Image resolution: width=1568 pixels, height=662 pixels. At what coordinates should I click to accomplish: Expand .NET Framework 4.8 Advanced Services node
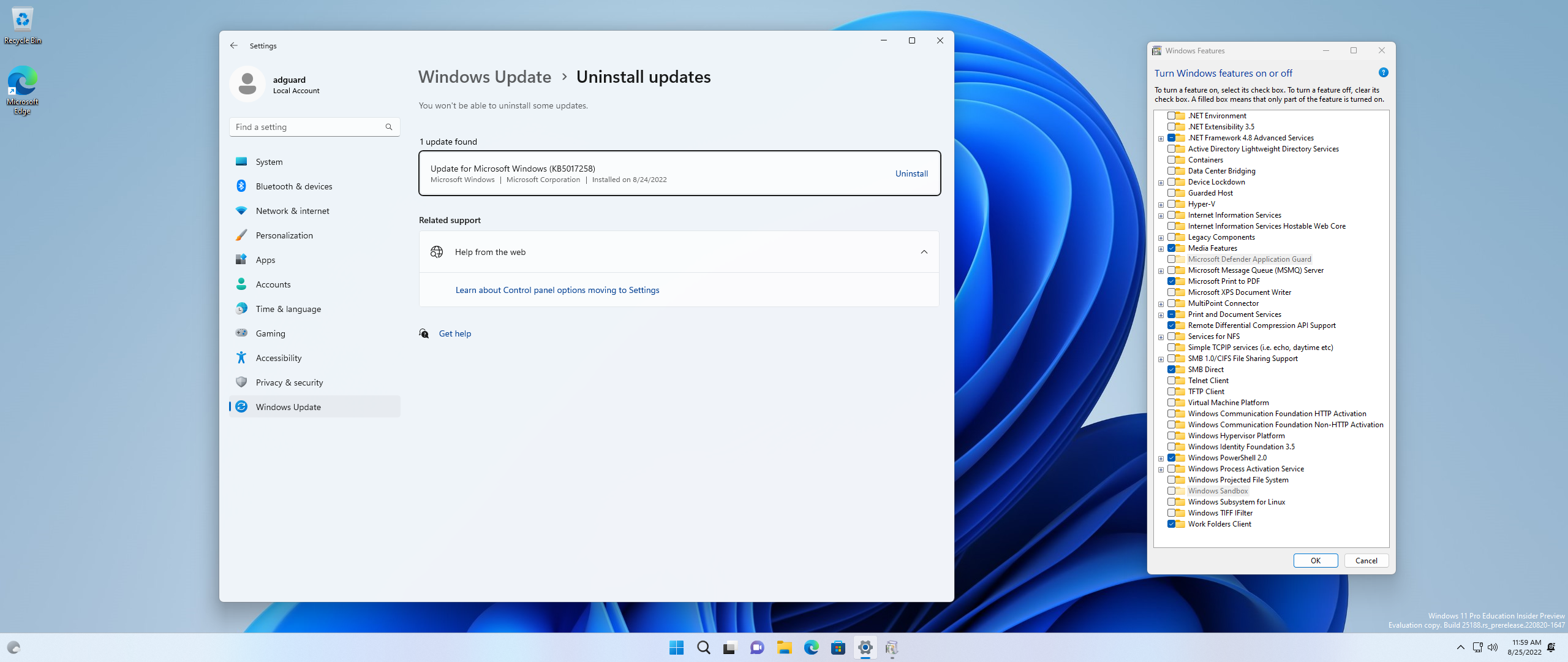(x=1161, y=139)
